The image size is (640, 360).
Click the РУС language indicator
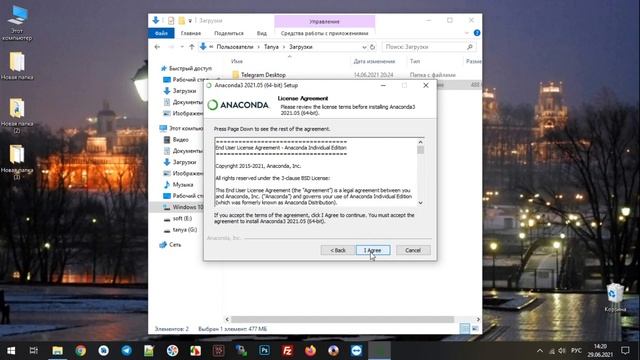[x=576, y=351]
